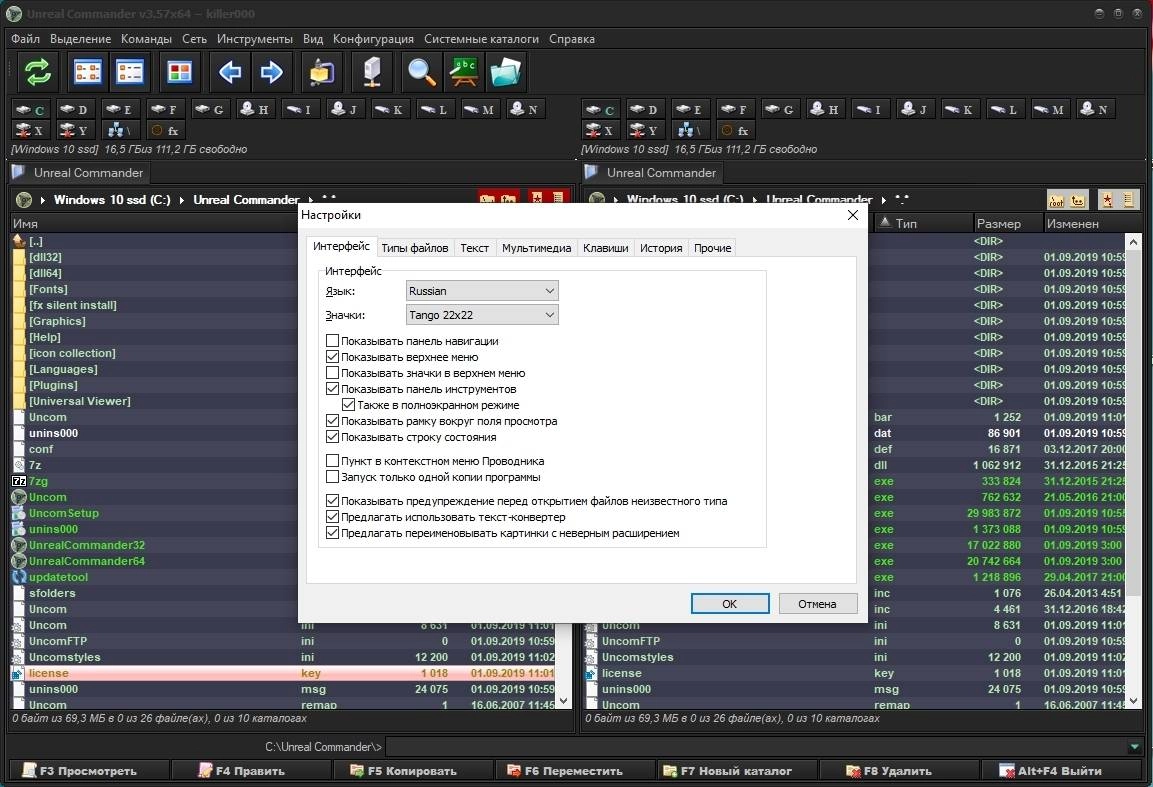1153x787 pixels.
Task: Open the 'Конфигурация' menu
Action: coord(373,39)
